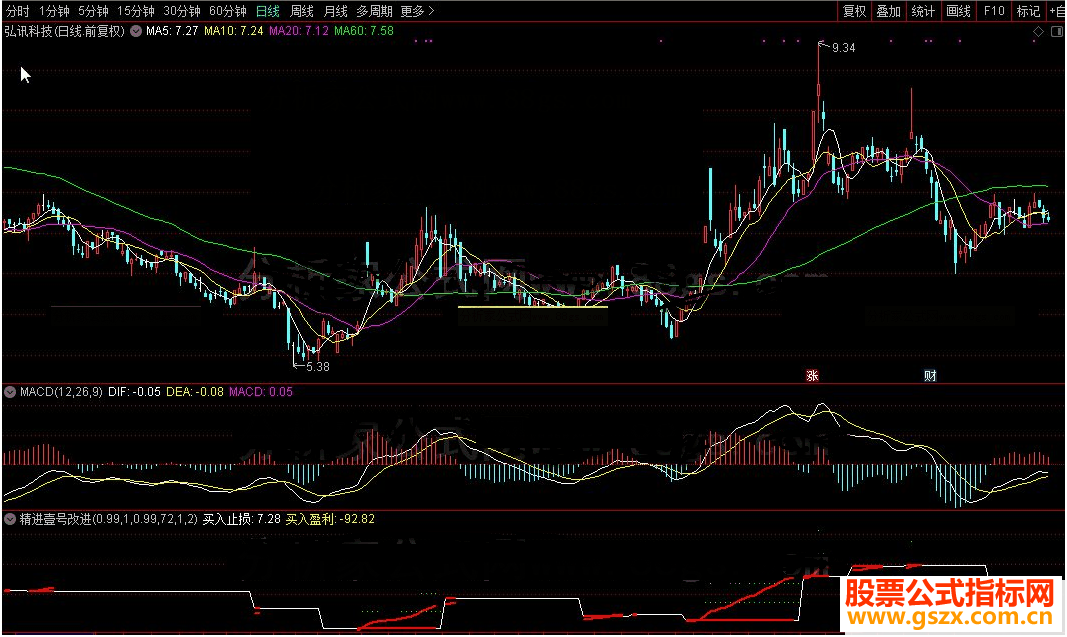Click the DEA: -0.08 value
Viewport: 1067px width, 637px height.
[x=195, y=392]
